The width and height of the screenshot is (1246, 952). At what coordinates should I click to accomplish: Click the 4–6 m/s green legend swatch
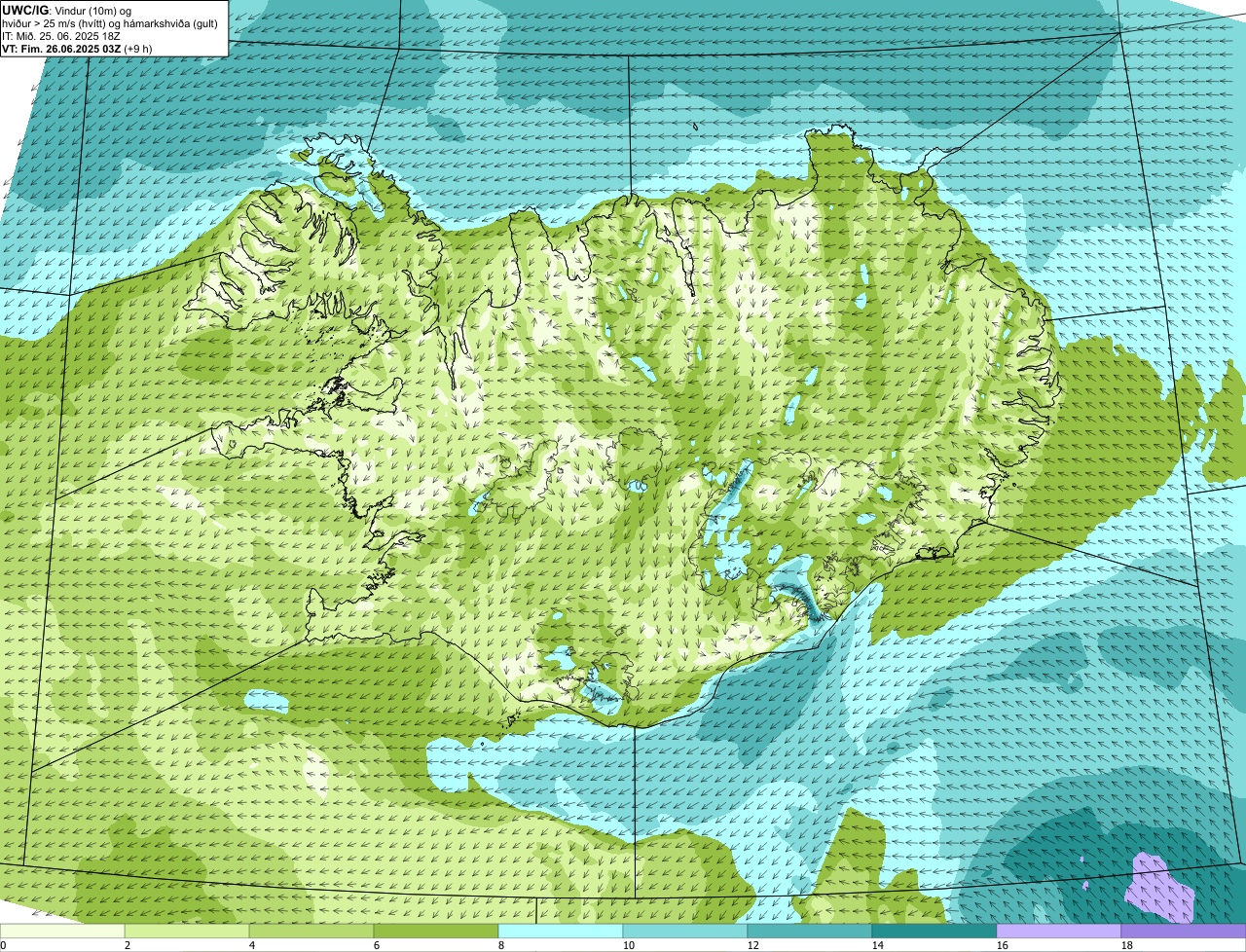coord(311,932)
